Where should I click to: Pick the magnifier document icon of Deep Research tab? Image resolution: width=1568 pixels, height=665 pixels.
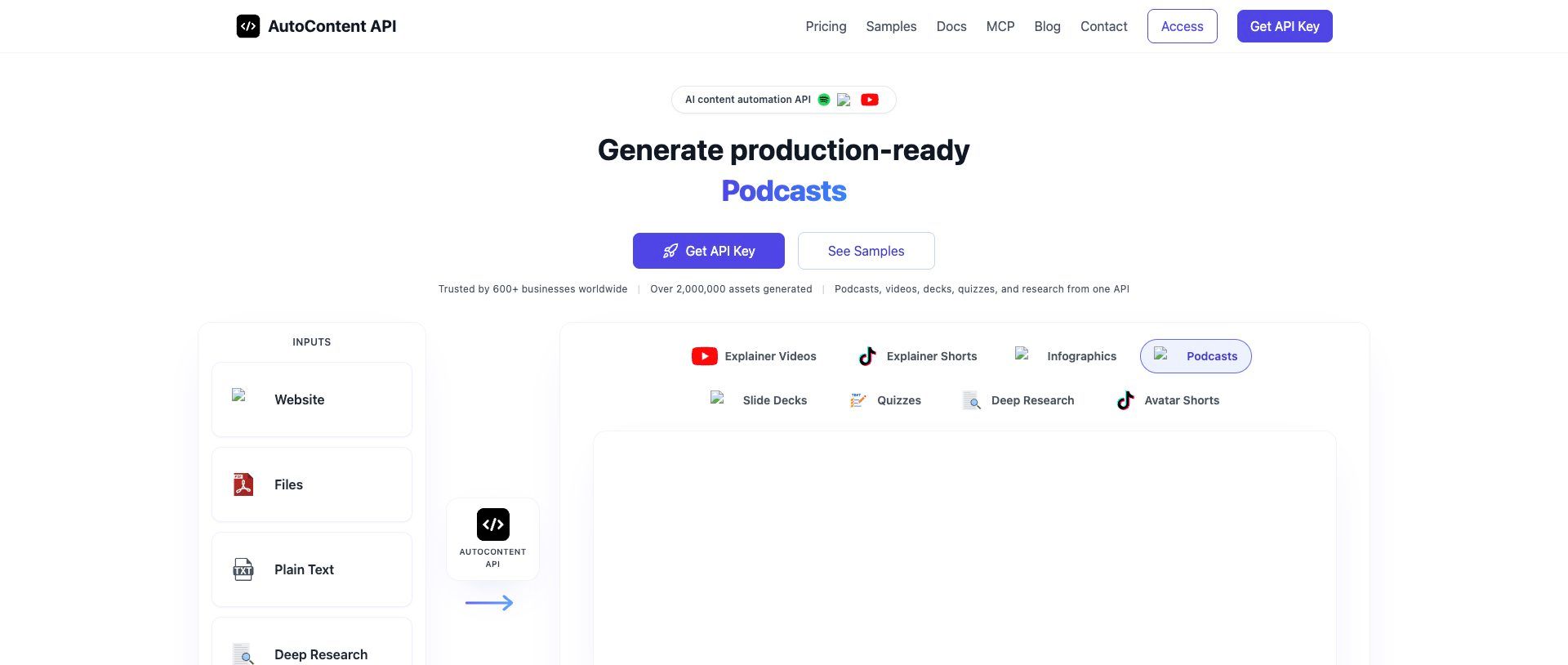coord(972,400)
